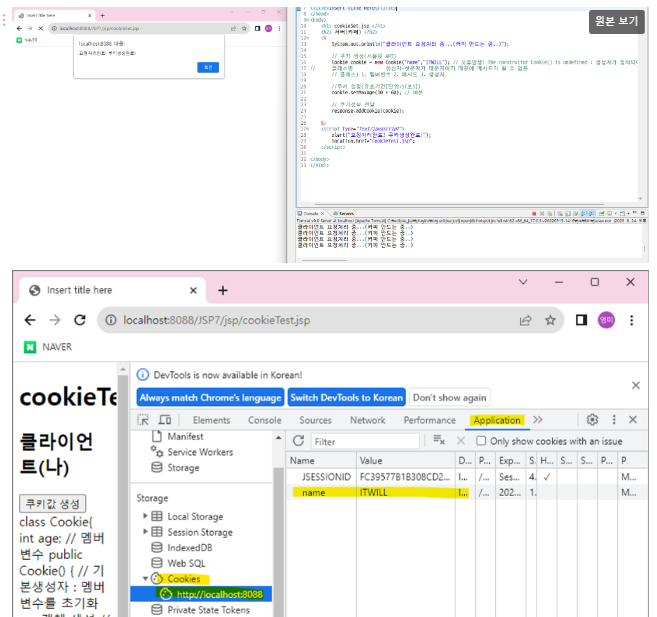Open Chrome's three-dot menu
This screenshot has height=617, width=657.
(x=631, y=320)
